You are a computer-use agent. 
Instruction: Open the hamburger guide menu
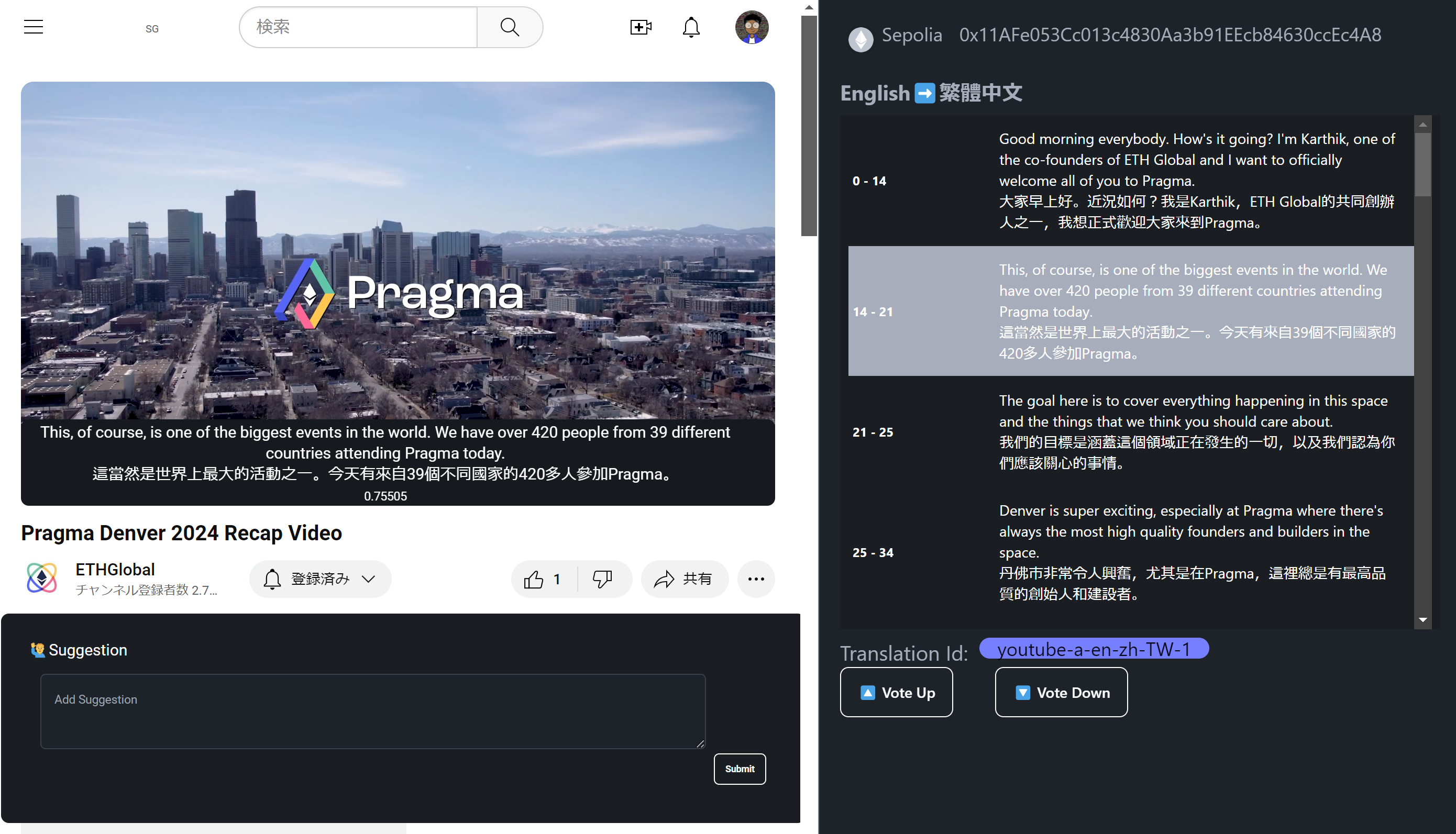(x=33, y=27)
